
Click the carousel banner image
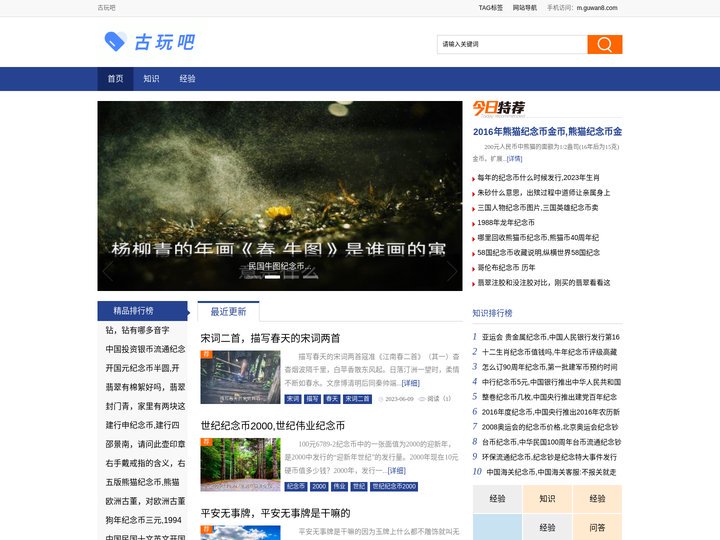[280, 196]
